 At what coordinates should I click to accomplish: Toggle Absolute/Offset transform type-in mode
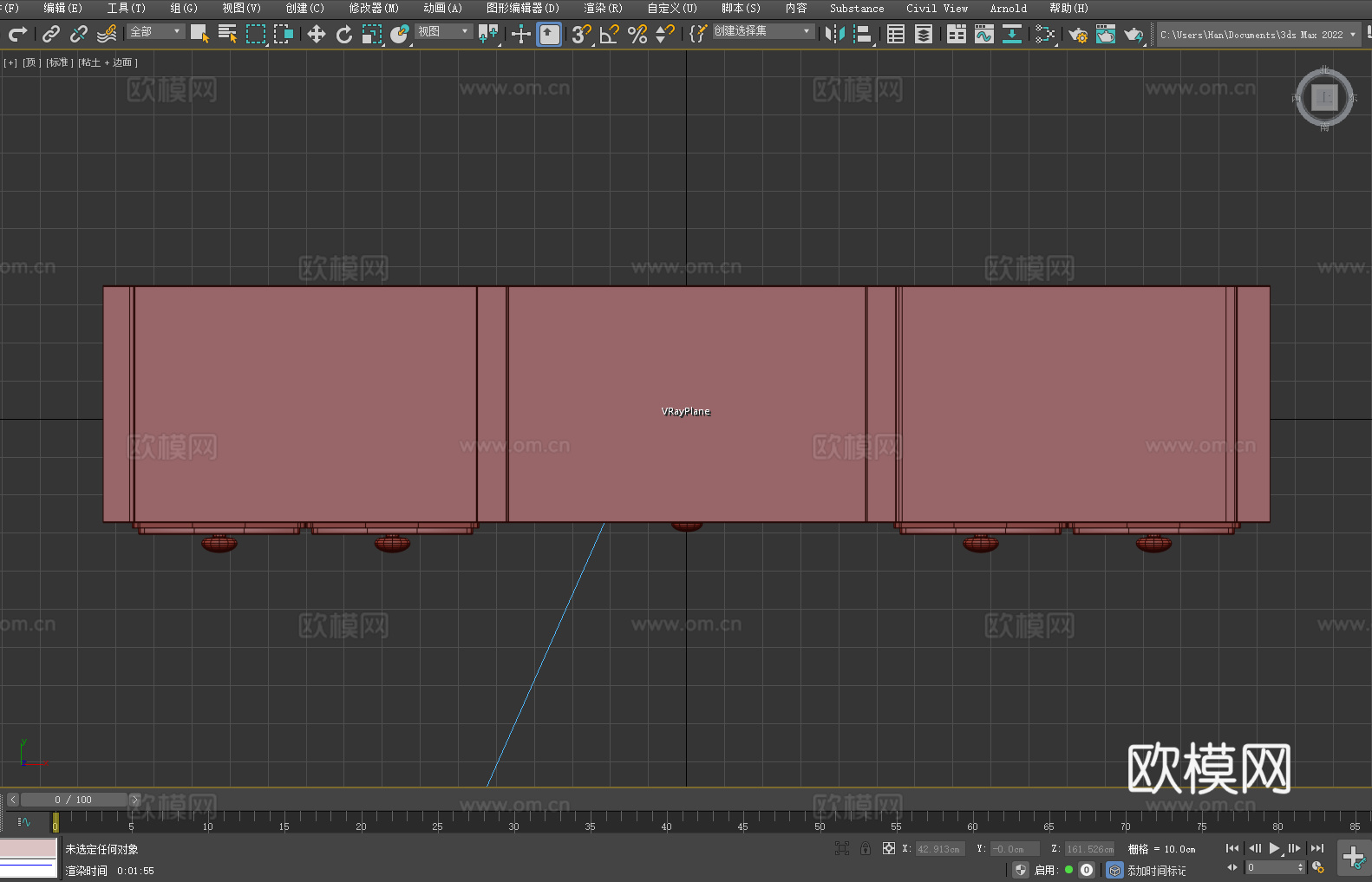click(889, 848)
